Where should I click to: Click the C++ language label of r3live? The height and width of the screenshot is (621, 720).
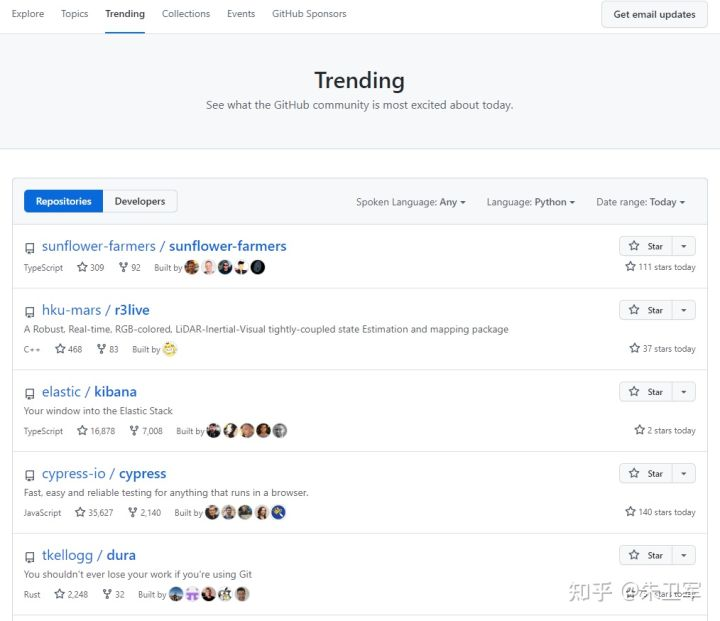32,350
